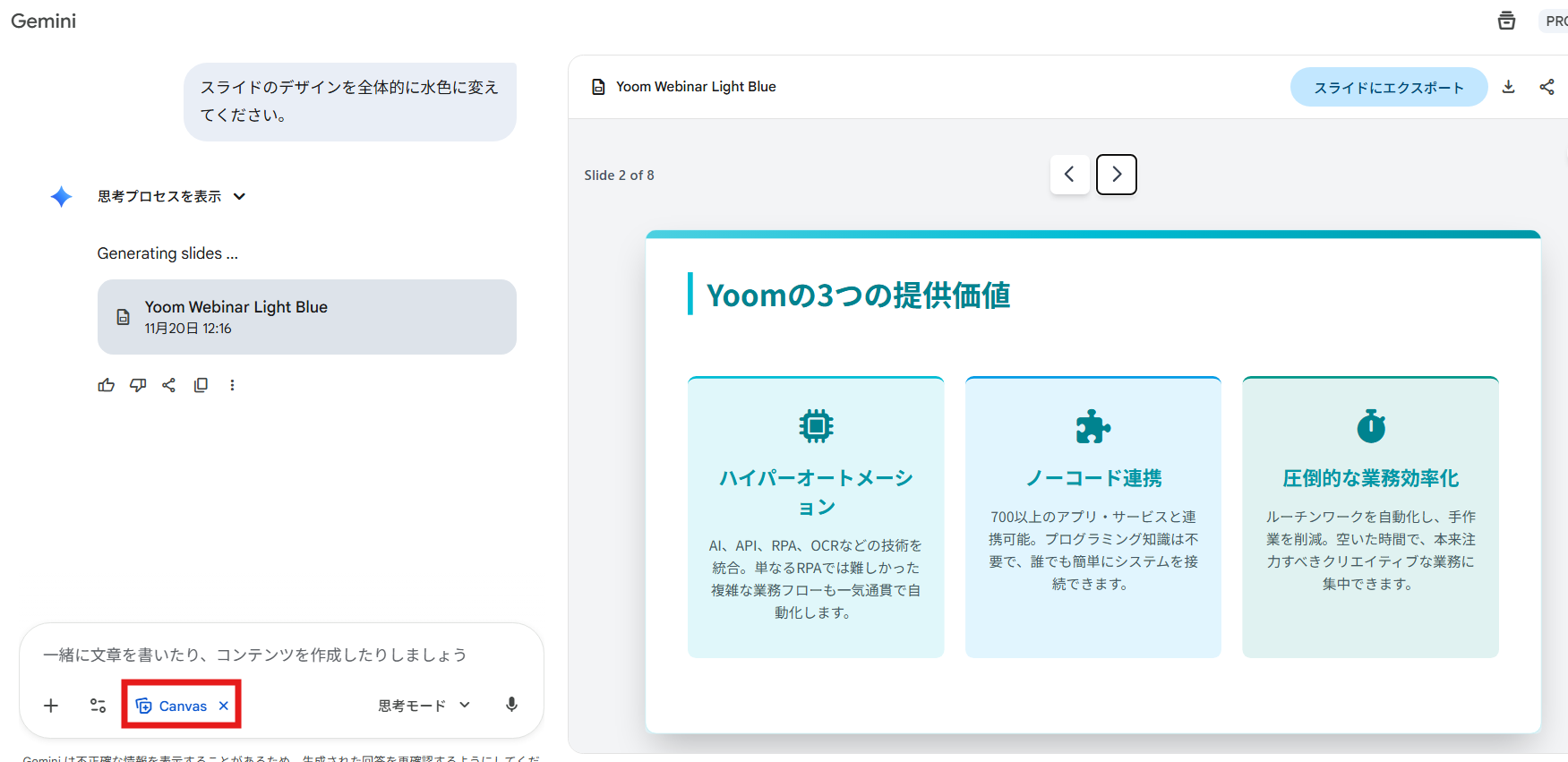
Task: Go to the previous slide
Action: point(1069,175)
